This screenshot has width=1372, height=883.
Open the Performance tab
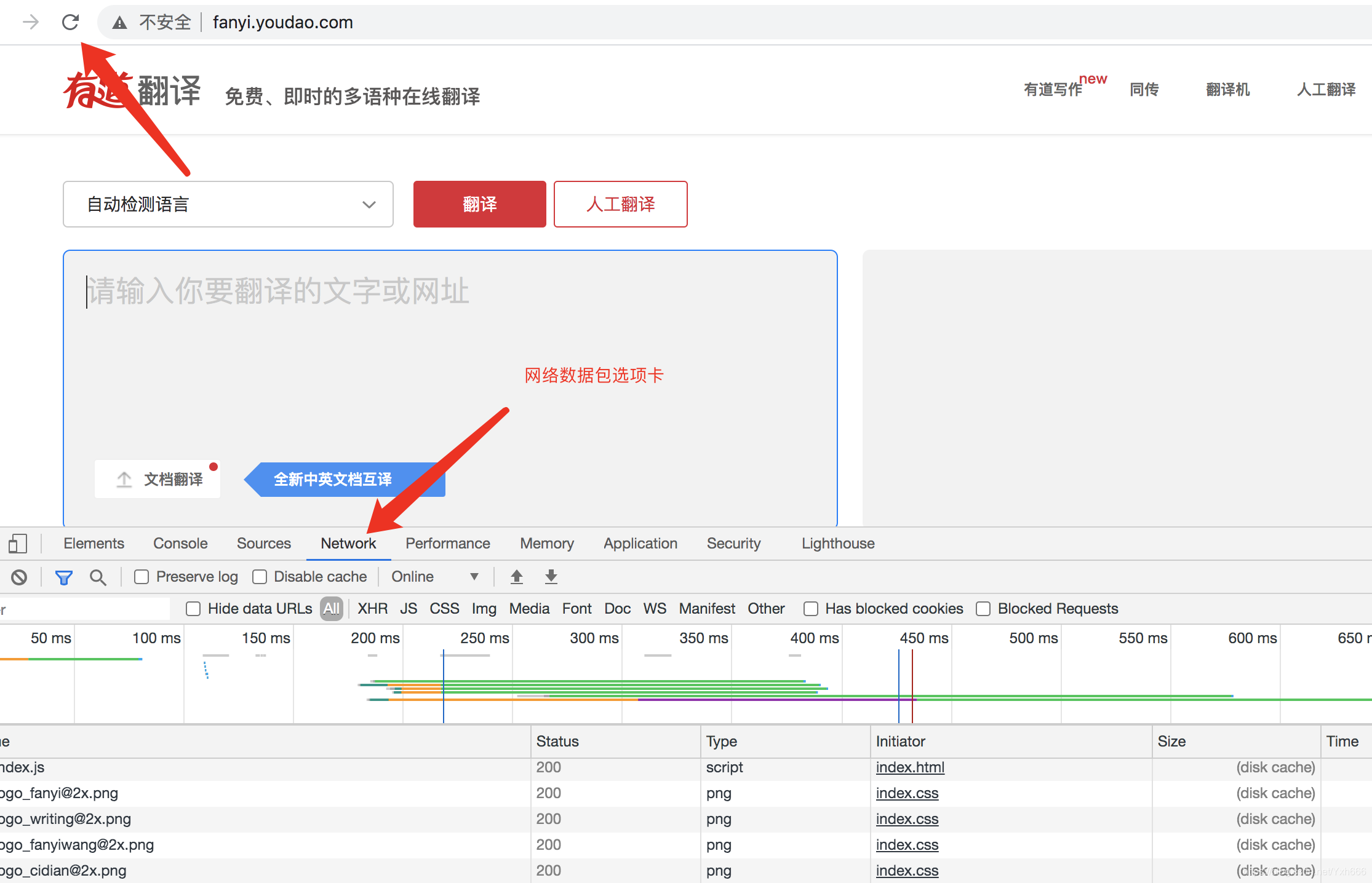coord(448,544)
